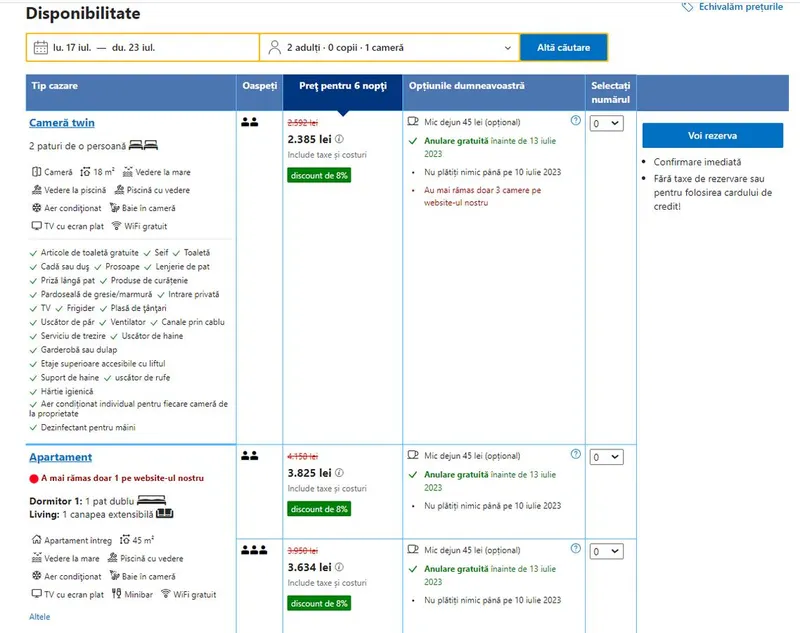
Task: Open quantity dropdown for 3.634 lei Apartament
Action: [606, 552]
